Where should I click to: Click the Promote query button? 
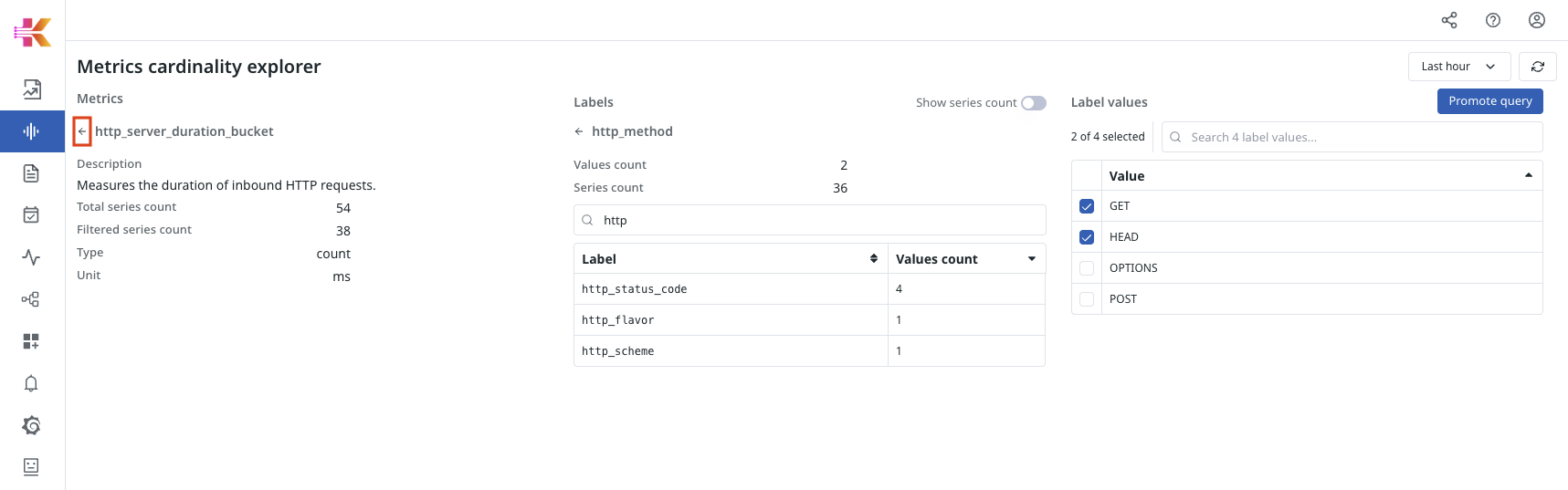(x=1489, y=101)
